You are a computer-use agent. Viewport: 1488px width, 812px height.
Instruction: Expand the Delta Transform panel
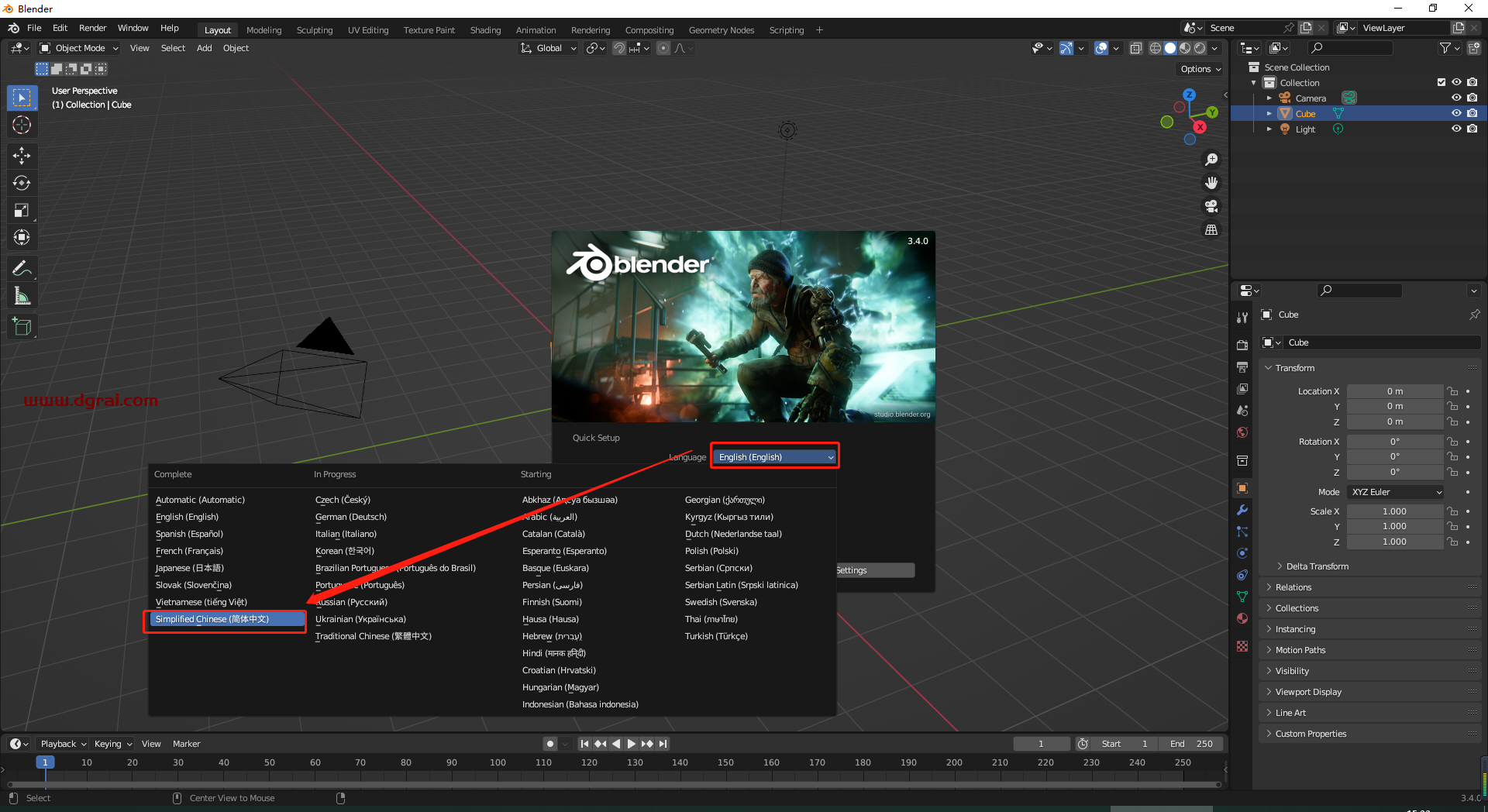click(x=1317, y=566)
